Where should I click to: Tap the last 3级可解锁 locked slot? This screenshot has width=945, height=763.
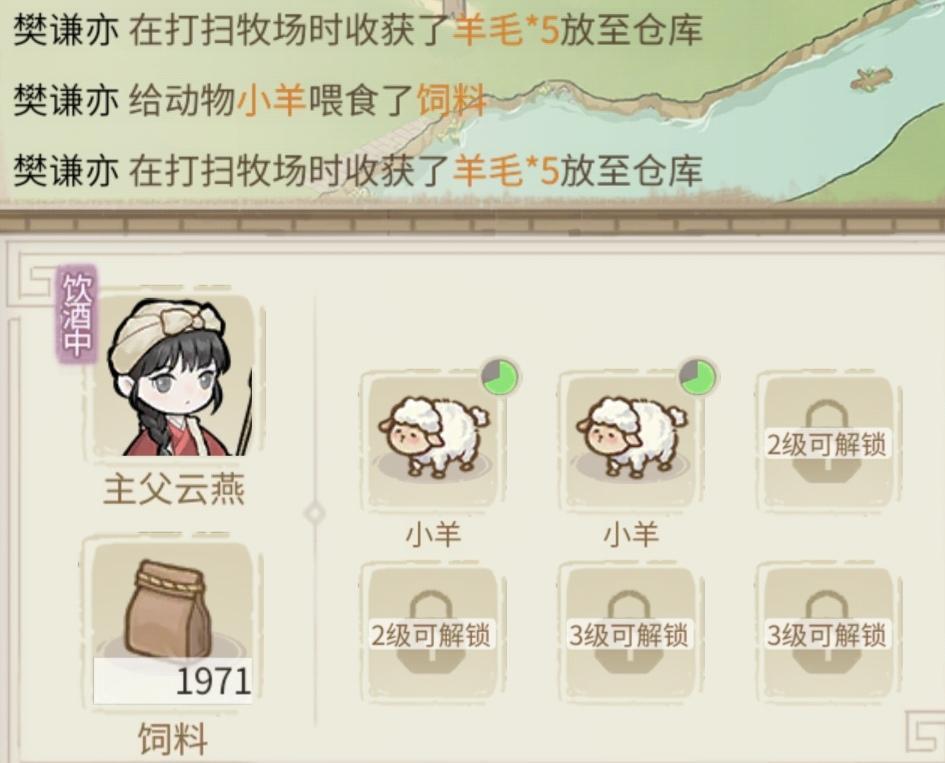(826, 634)
